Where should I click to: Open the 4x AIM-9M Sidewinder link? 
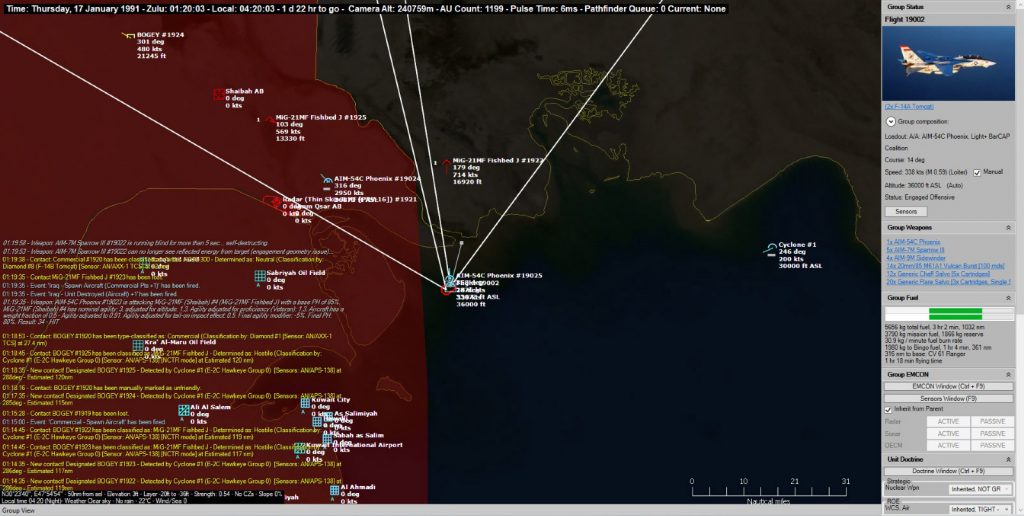[915, 258]
